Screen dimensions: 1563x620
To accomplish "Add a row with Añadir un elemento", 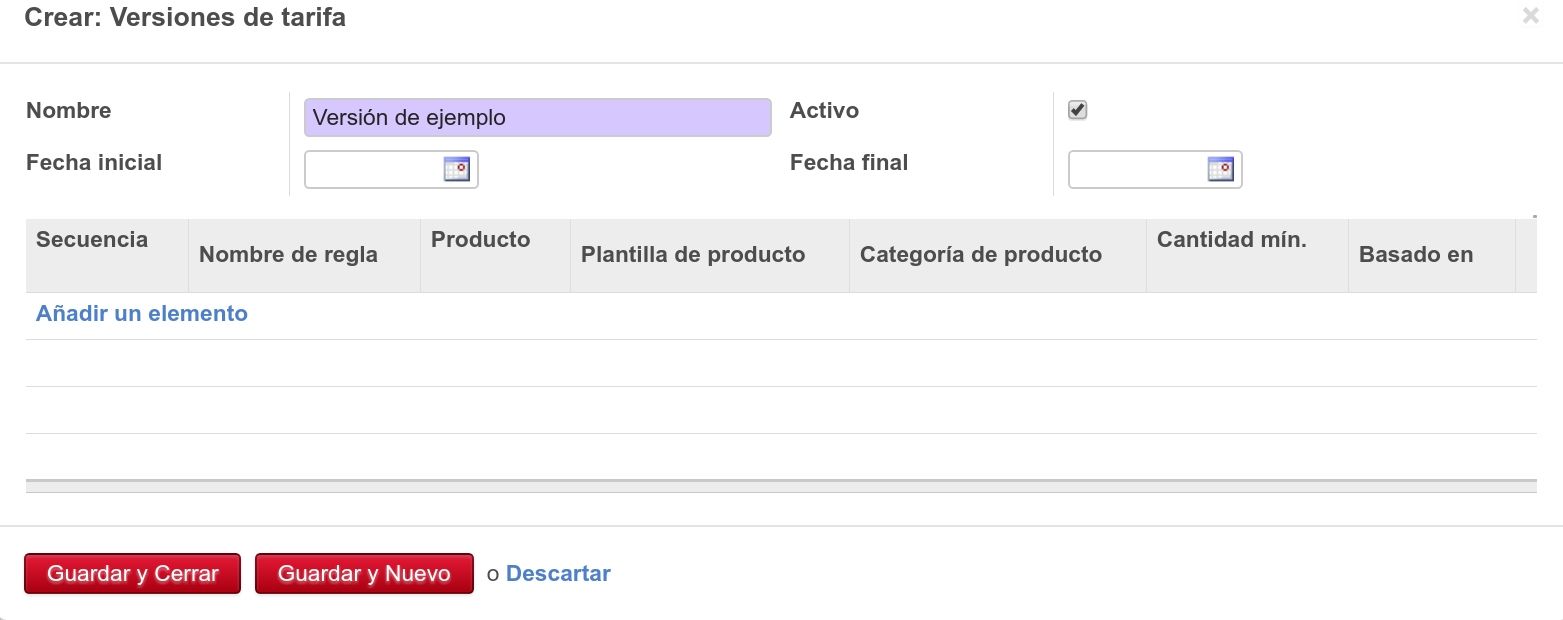I will tap(142, 314).
